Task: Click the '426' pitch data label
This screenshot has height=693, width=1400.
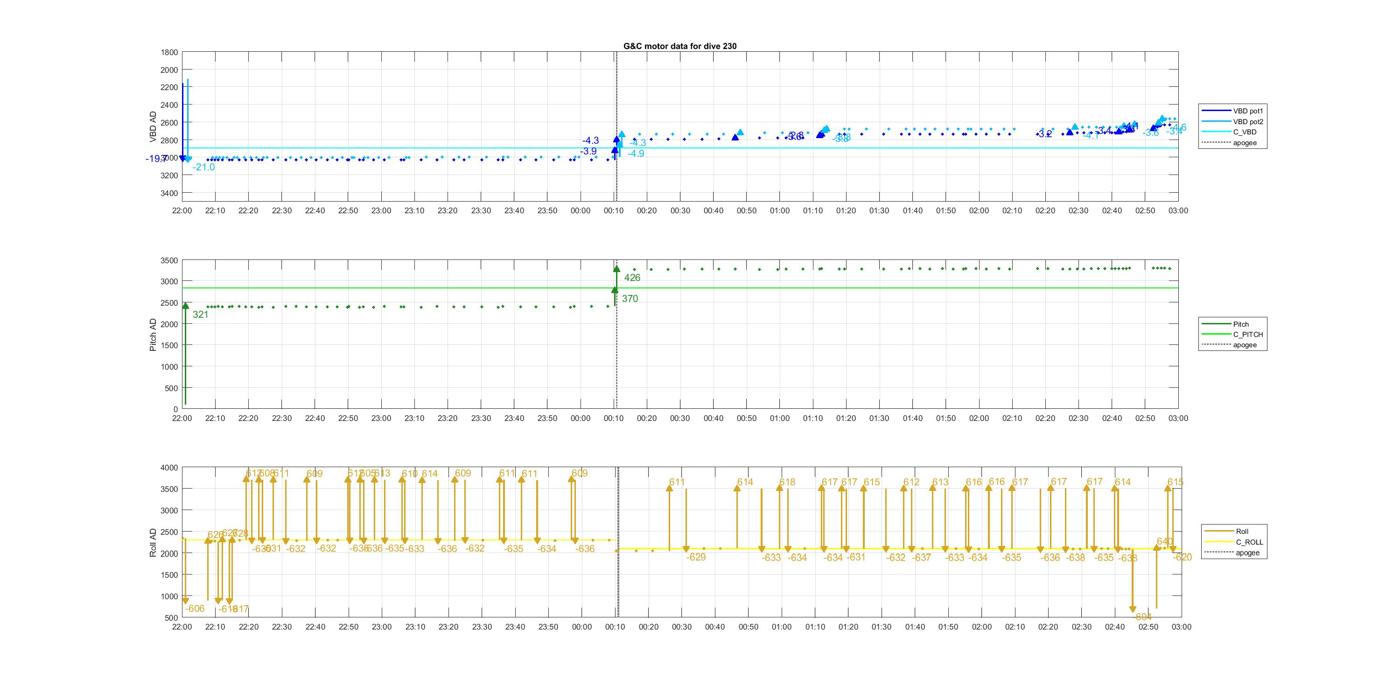Action: tap(632, 278)
